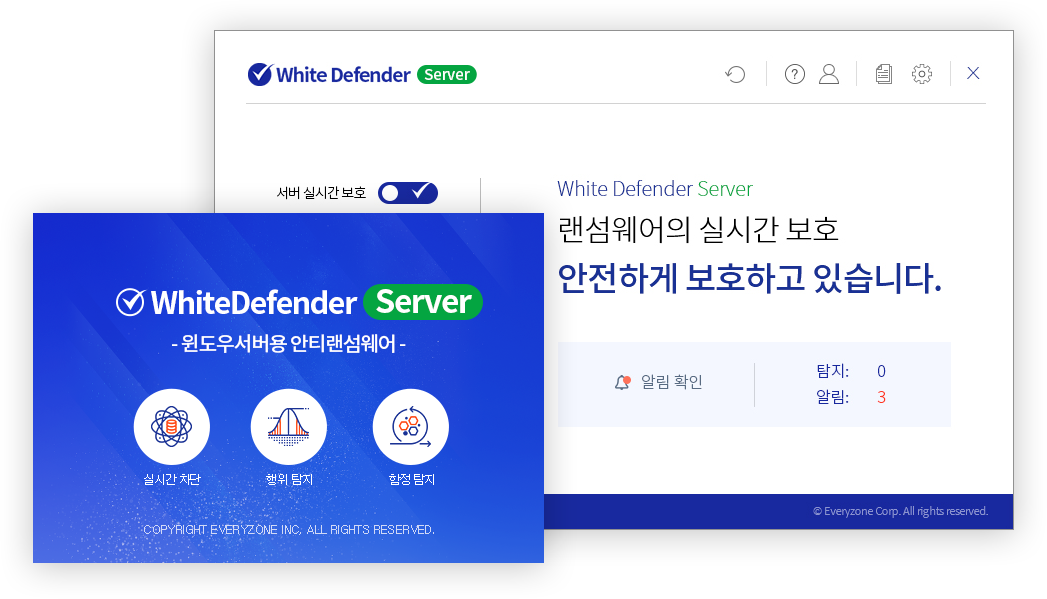Open the user account icon
1047x599 pixels.
tap(829, 74)
